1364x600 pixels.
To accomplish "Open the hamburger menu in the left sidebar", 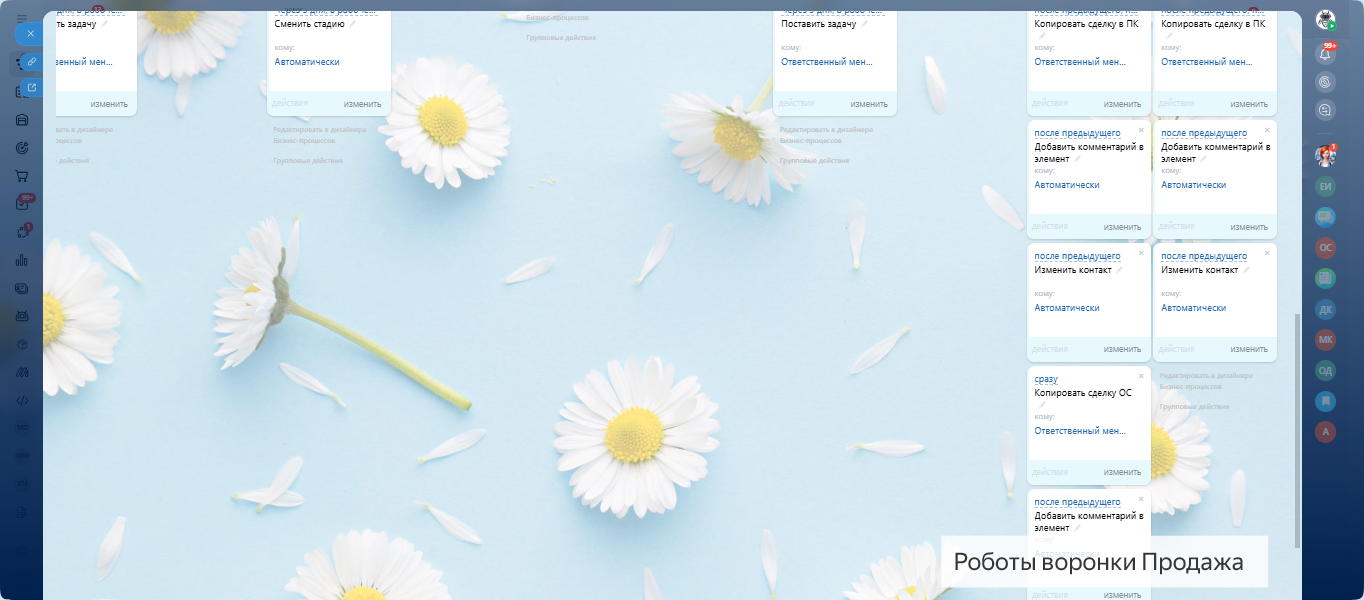I will [22, 19].
